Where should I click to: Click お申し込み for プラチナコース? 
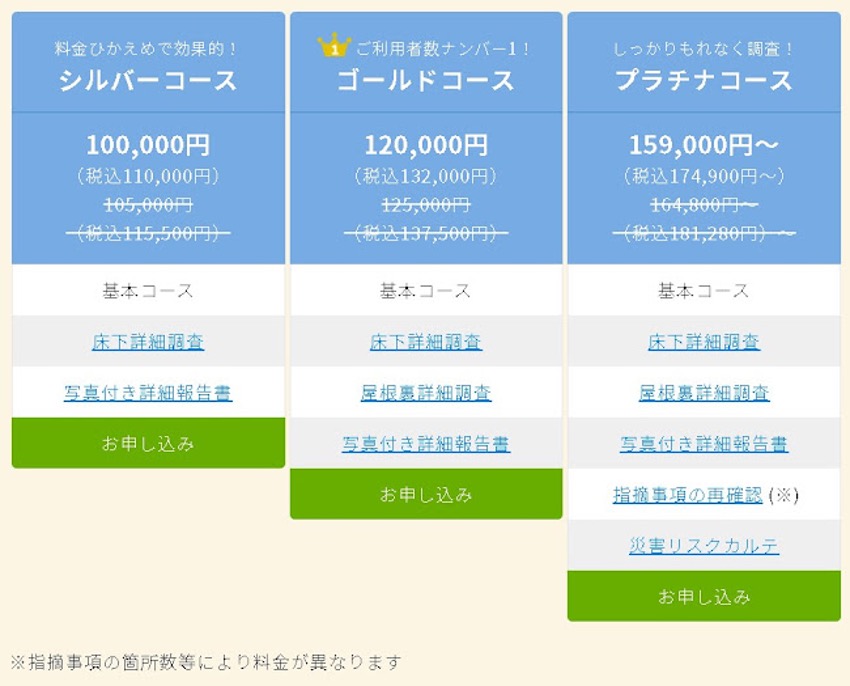[x=703, y=596]
